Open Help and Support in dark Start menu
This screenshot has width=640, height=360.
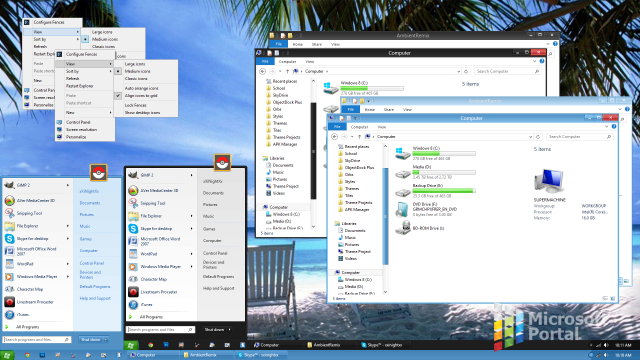click(219, 288)
